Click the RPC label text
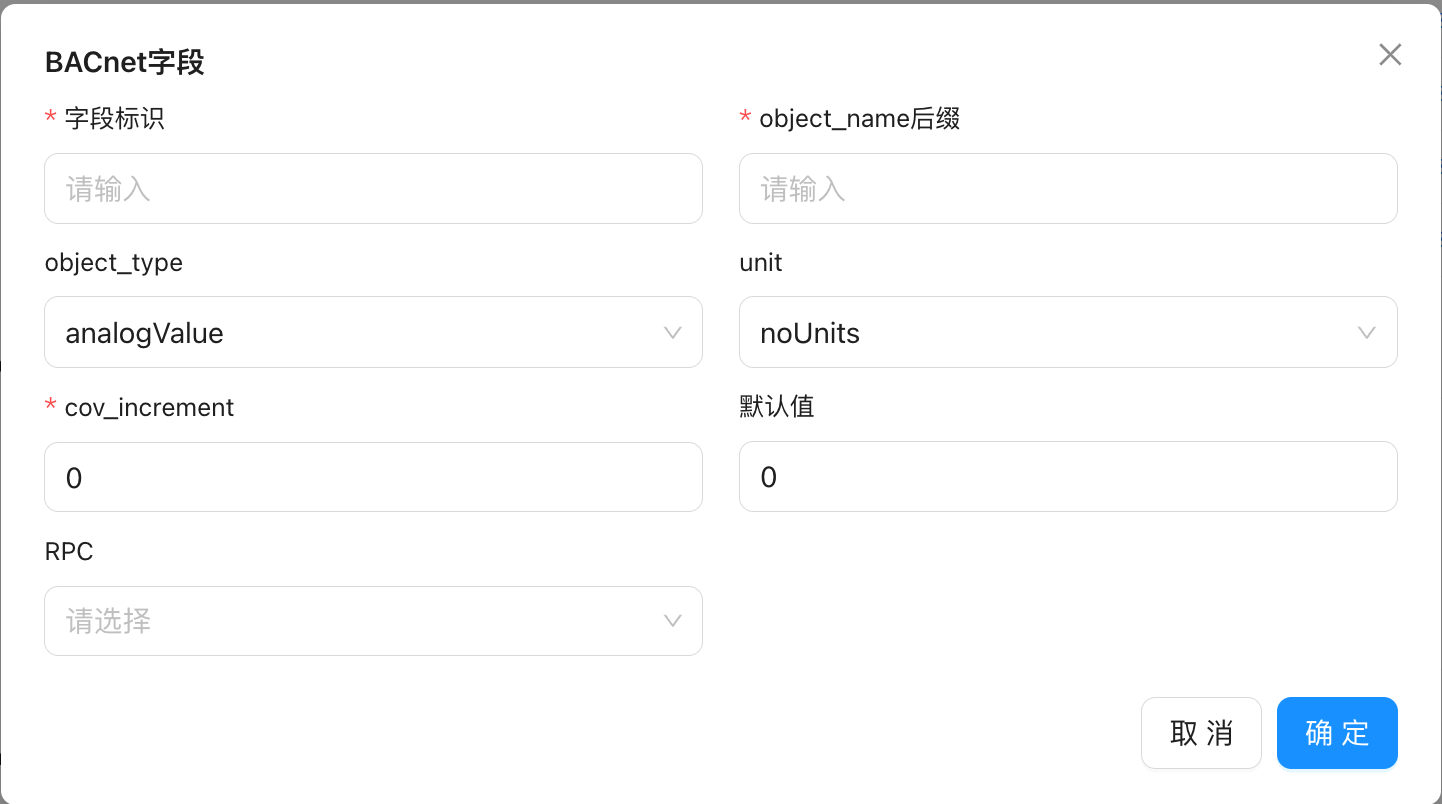The height and width of the screenshot is (804, 1442). (x=69, y=552)
